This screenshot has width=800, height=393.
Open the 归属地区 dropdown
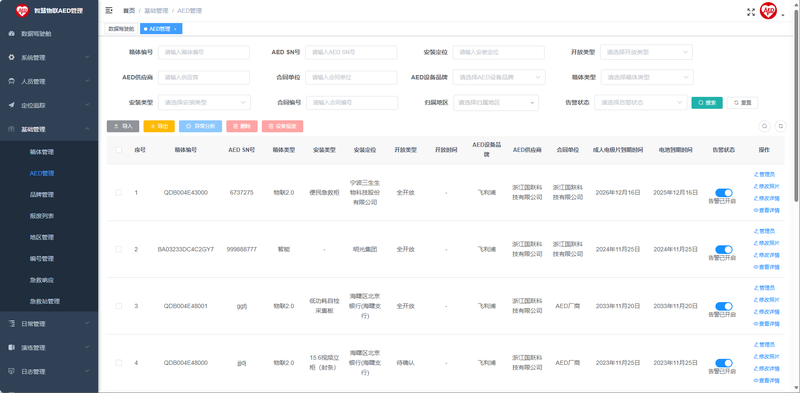click(x=496, y=103)
